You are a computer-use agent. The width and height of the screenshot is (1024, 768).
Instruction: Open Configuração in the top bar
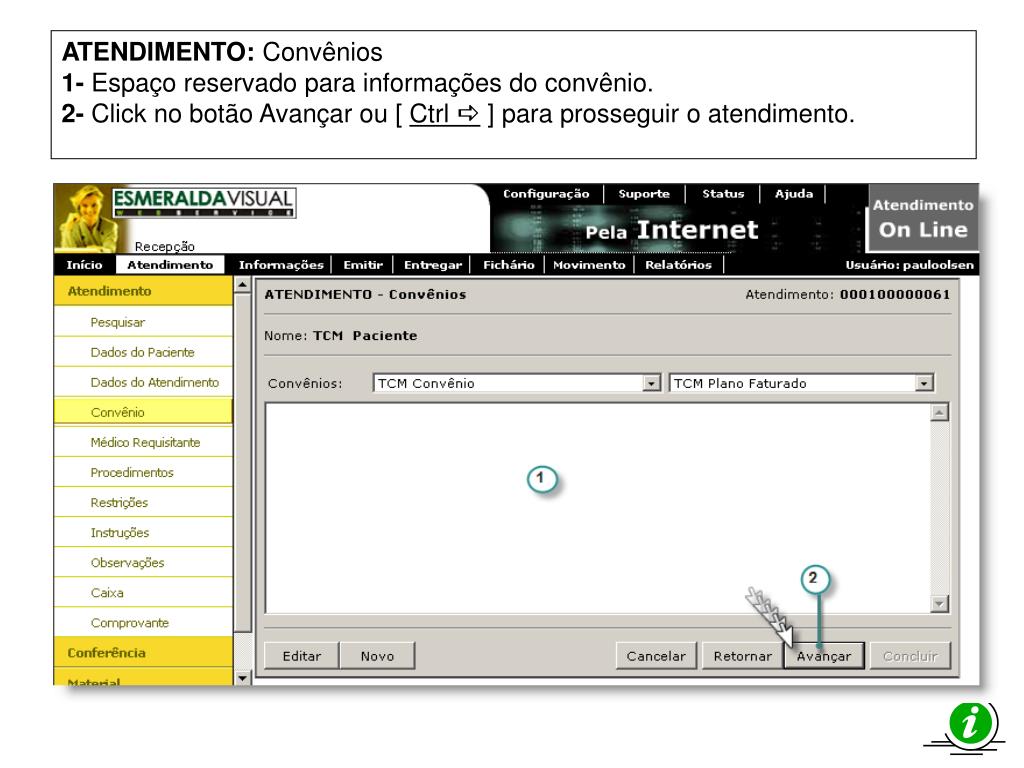click(546, 194)
